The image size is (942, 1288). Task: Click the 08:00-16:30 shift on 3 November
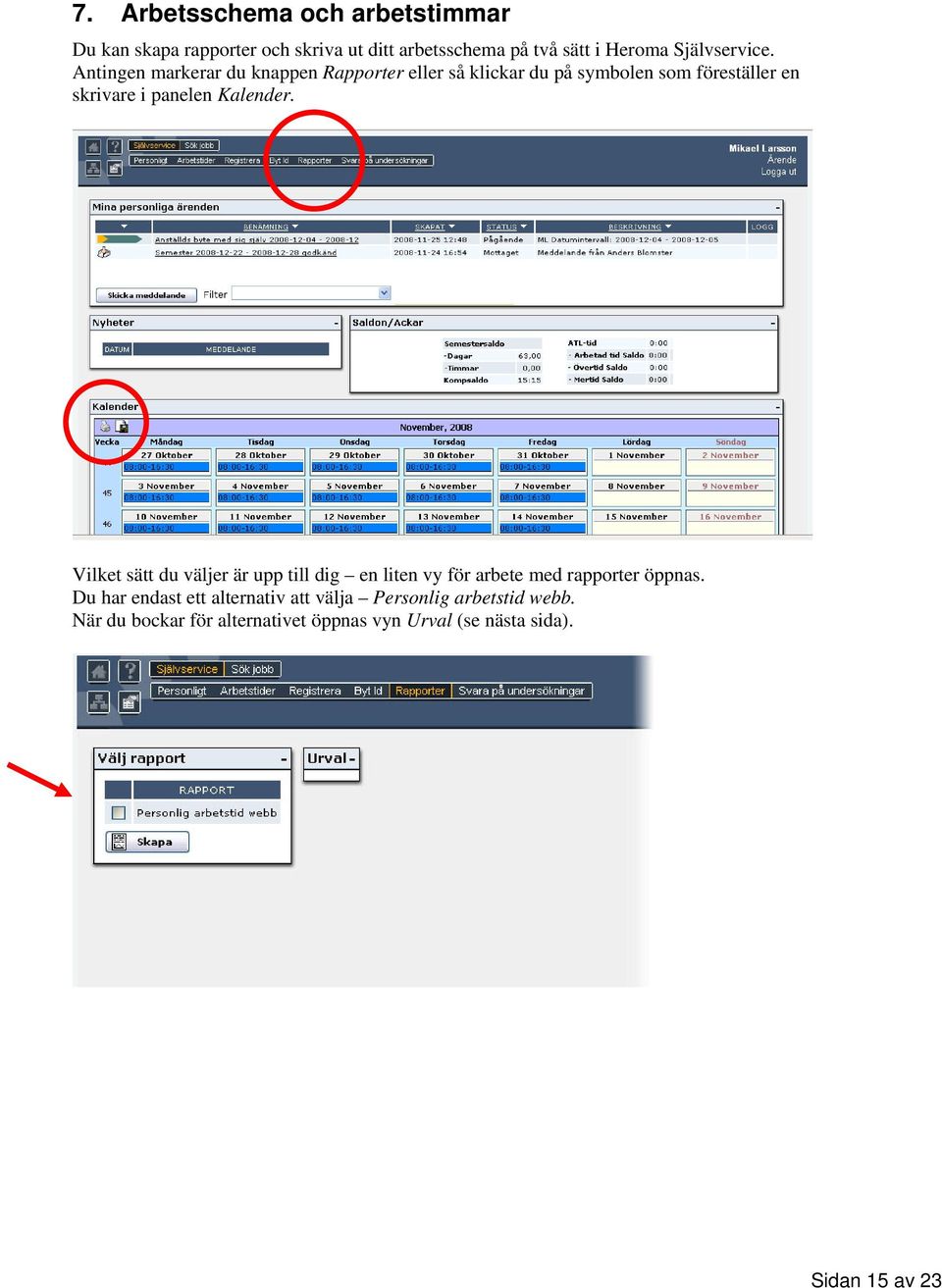click(x=166, y=497)
